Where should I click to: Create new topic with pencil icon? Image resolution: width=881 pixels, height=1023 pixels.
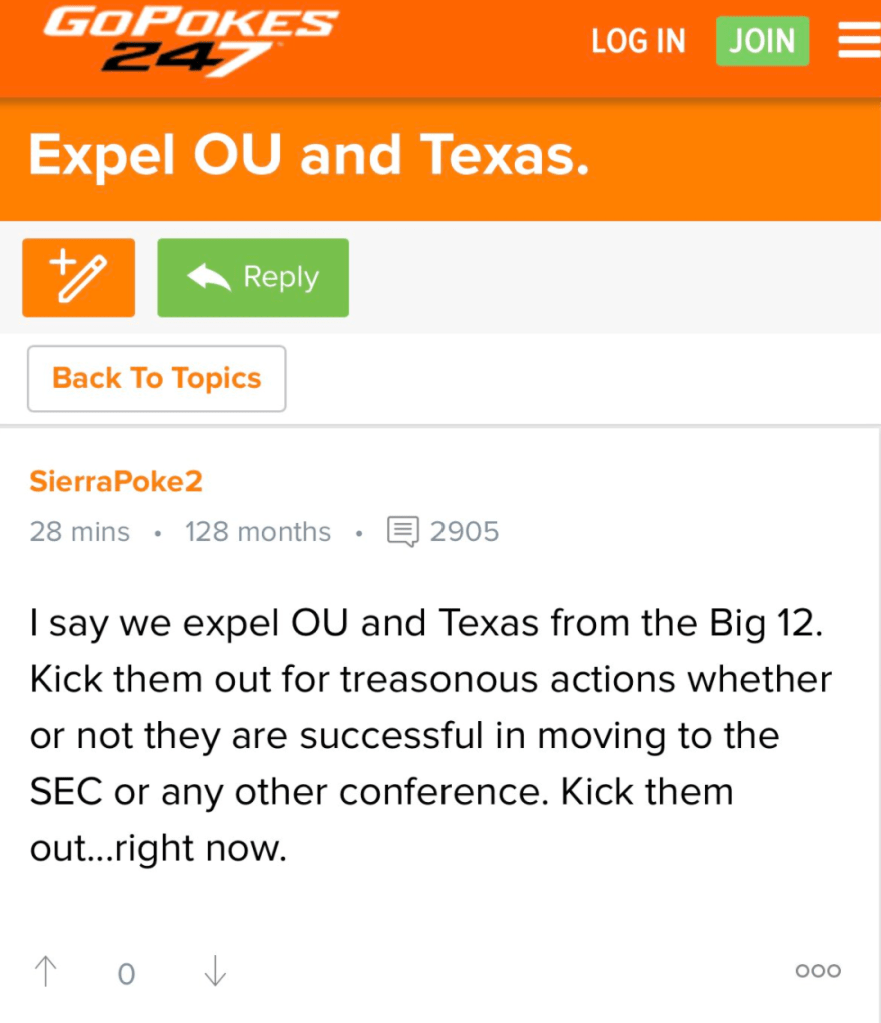[78, 278]
